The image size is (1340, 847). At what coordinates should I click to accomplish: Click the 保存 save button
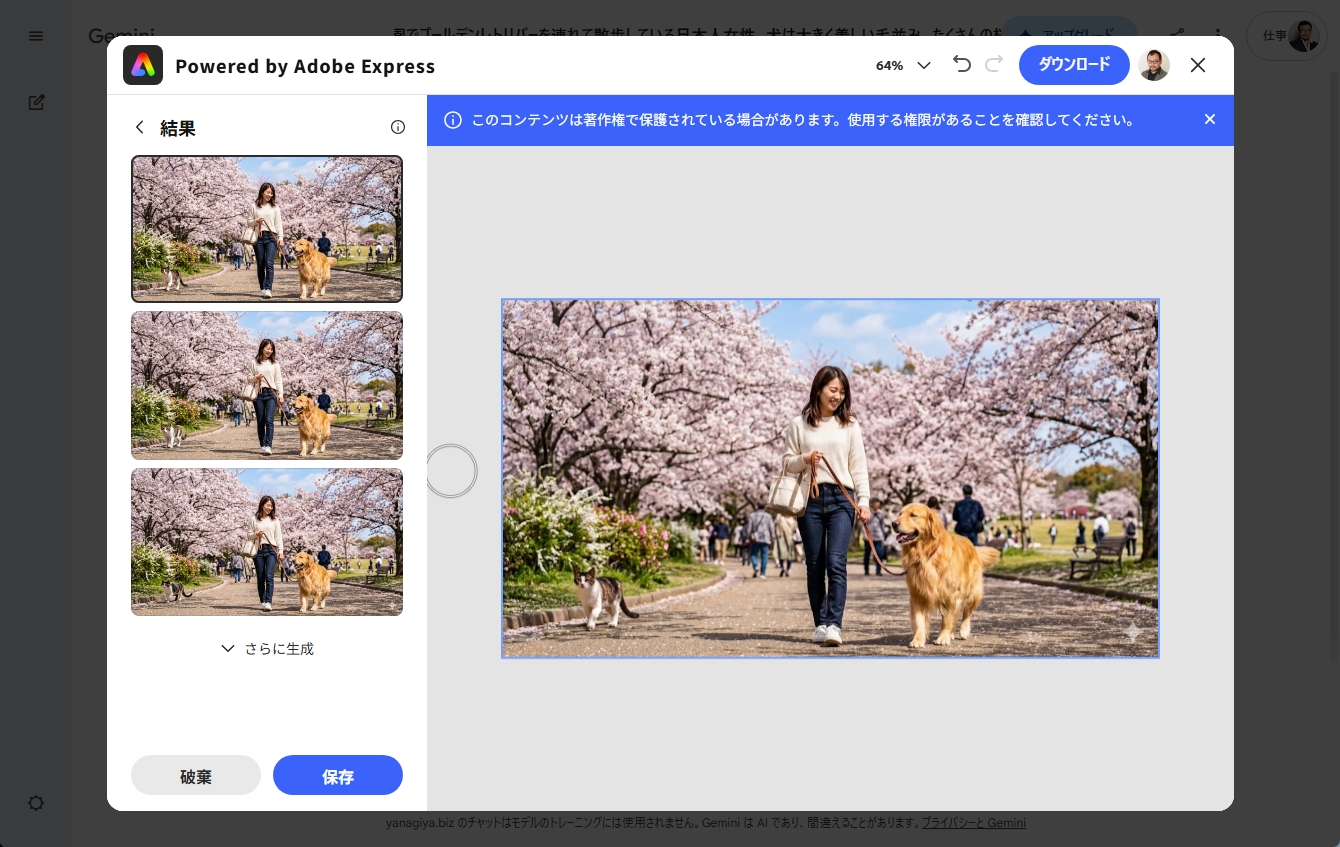click(x=338, y=775)
